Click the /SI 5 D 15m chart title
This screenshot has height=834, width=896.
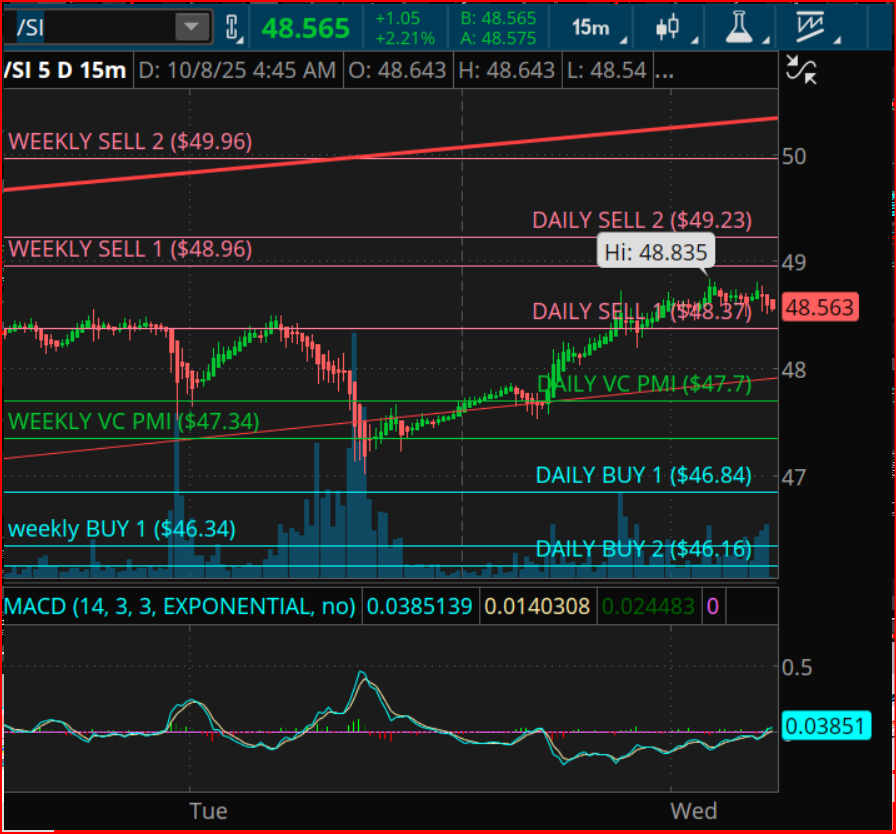tap(66, 71)
